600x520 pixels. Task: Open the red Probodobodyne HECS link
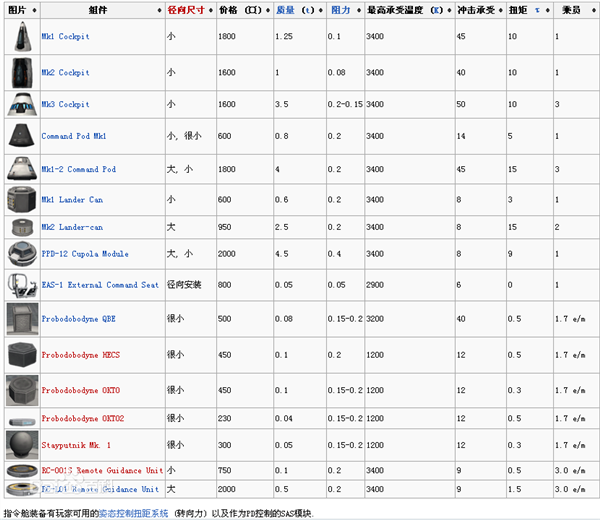coord(81,355)
